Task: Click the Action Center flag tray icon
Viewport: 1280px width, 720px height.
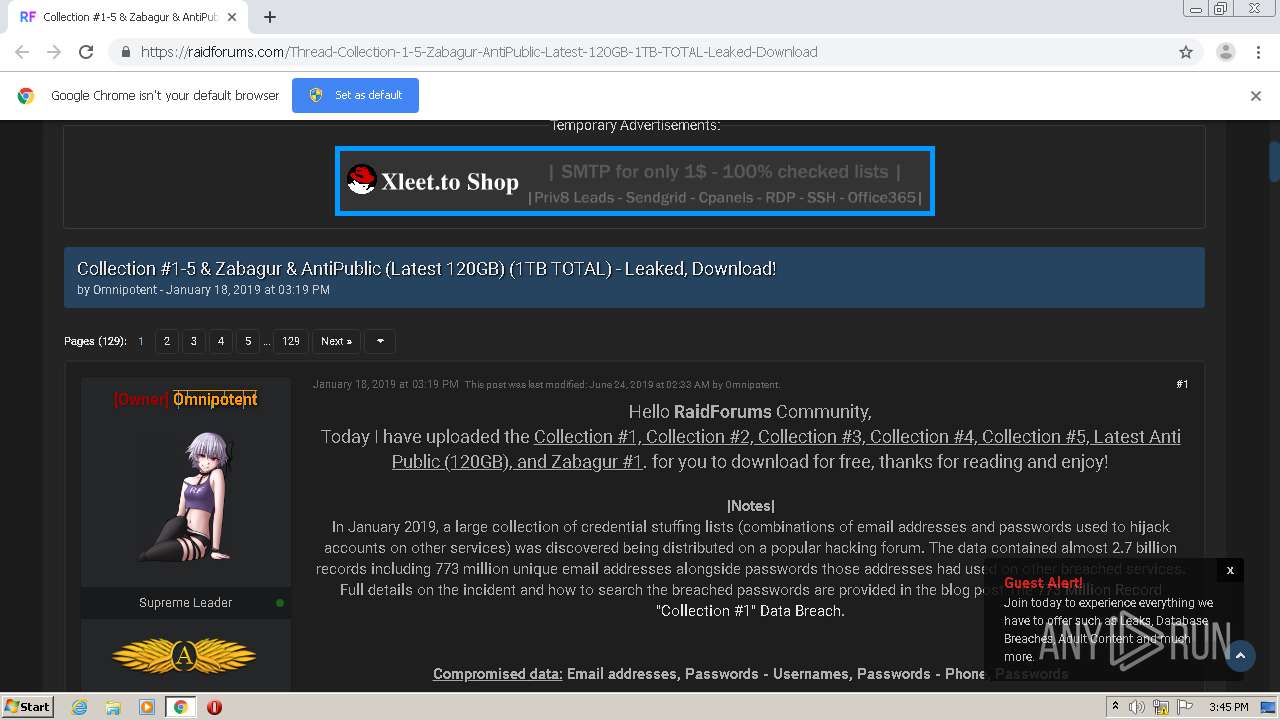Action: tap(1185, 707)
